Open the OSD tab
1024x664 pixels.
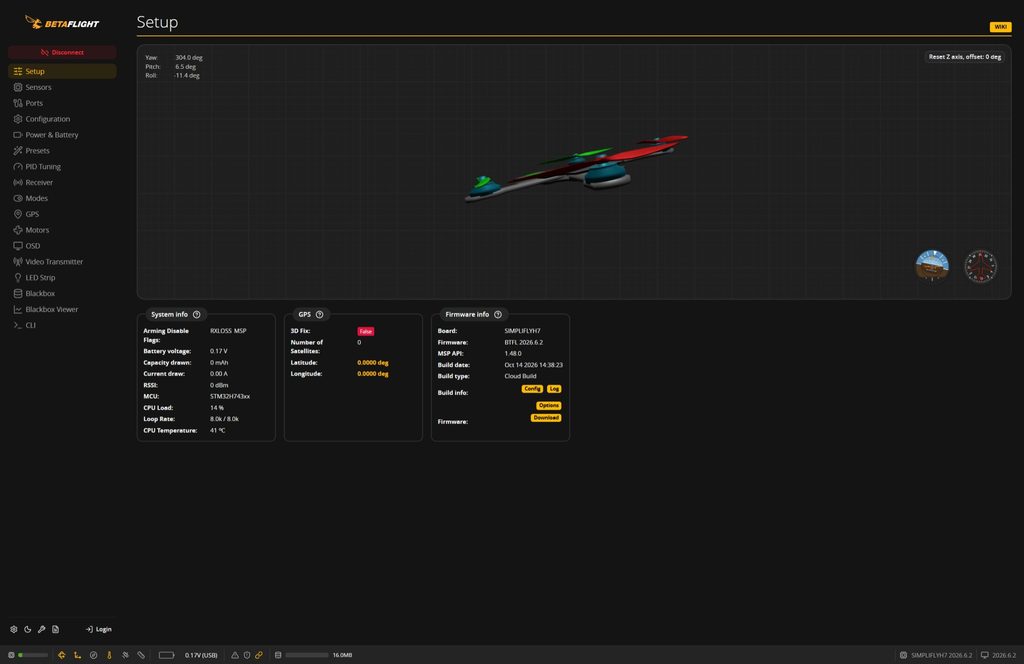[62, 245]
